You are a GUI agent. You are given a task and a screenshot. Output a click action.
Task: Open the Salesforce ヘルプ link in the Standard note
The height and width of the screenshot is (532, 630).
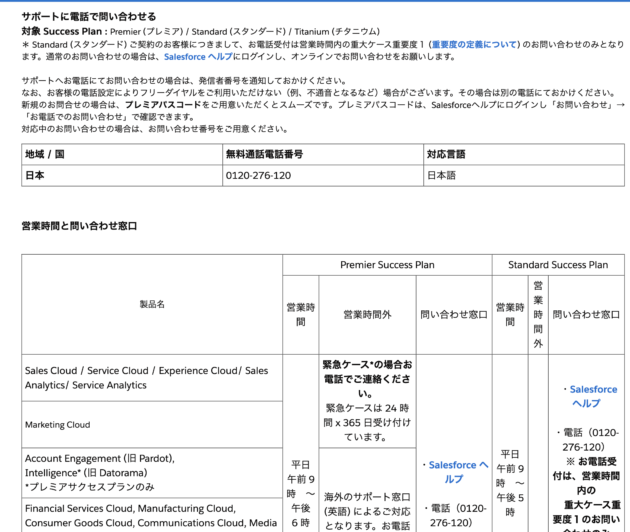tap(198, 57)
